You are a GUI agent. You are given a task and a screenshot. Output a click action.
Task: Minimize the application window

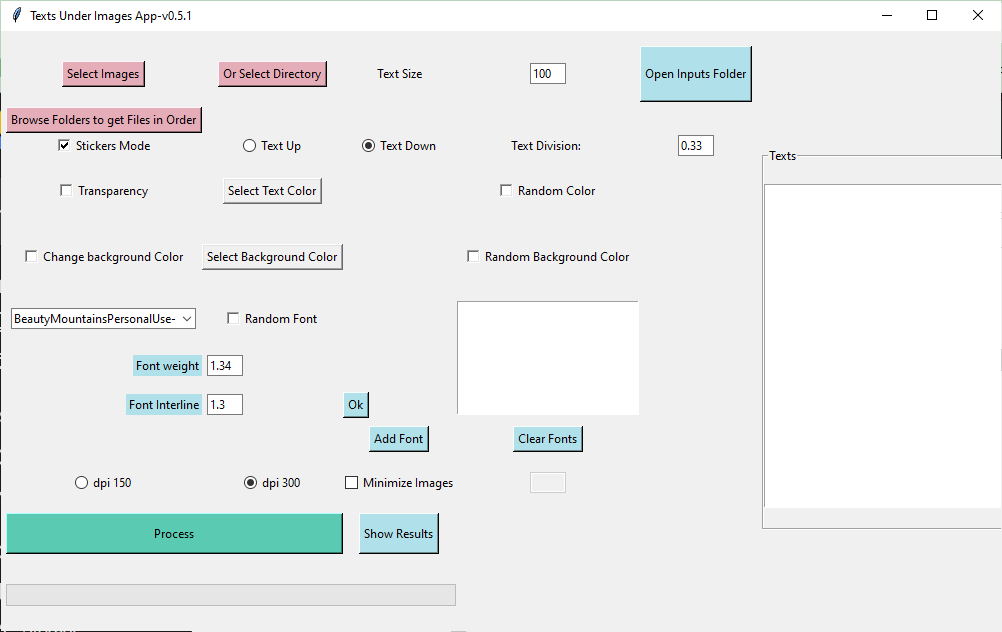pos(887,15)
